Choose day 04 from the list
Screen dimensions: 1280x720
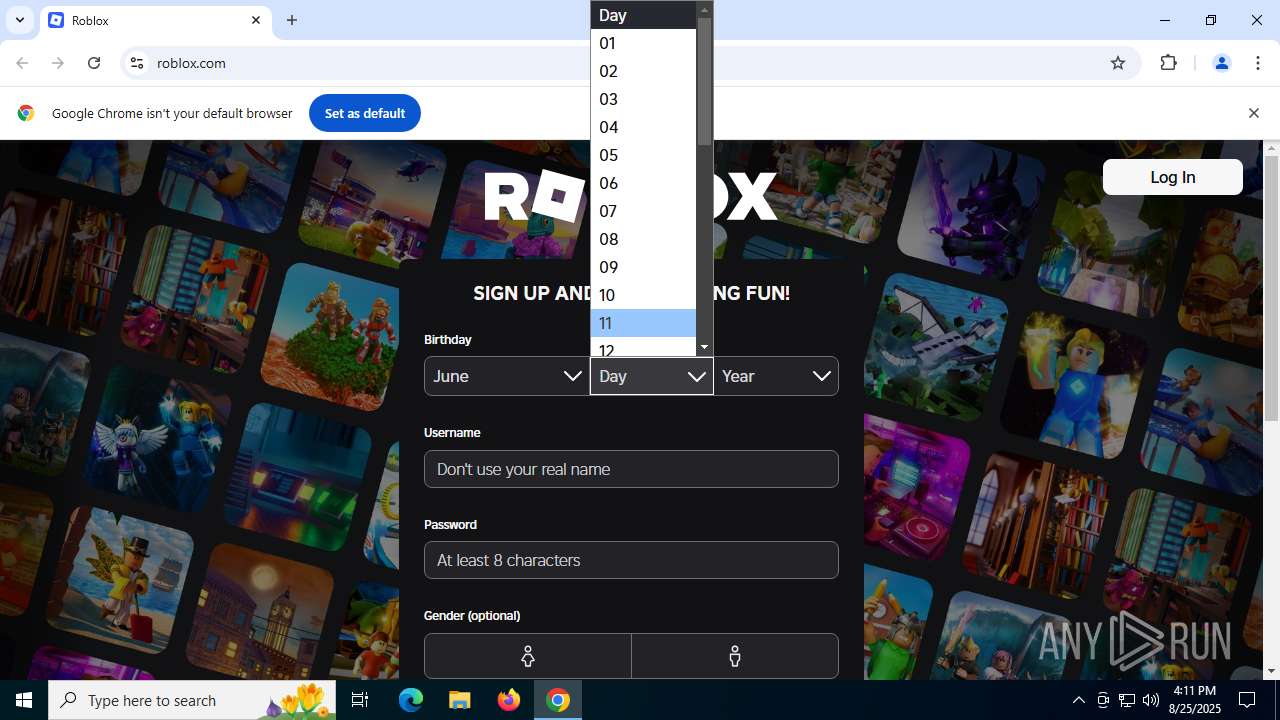click(643, 127)
